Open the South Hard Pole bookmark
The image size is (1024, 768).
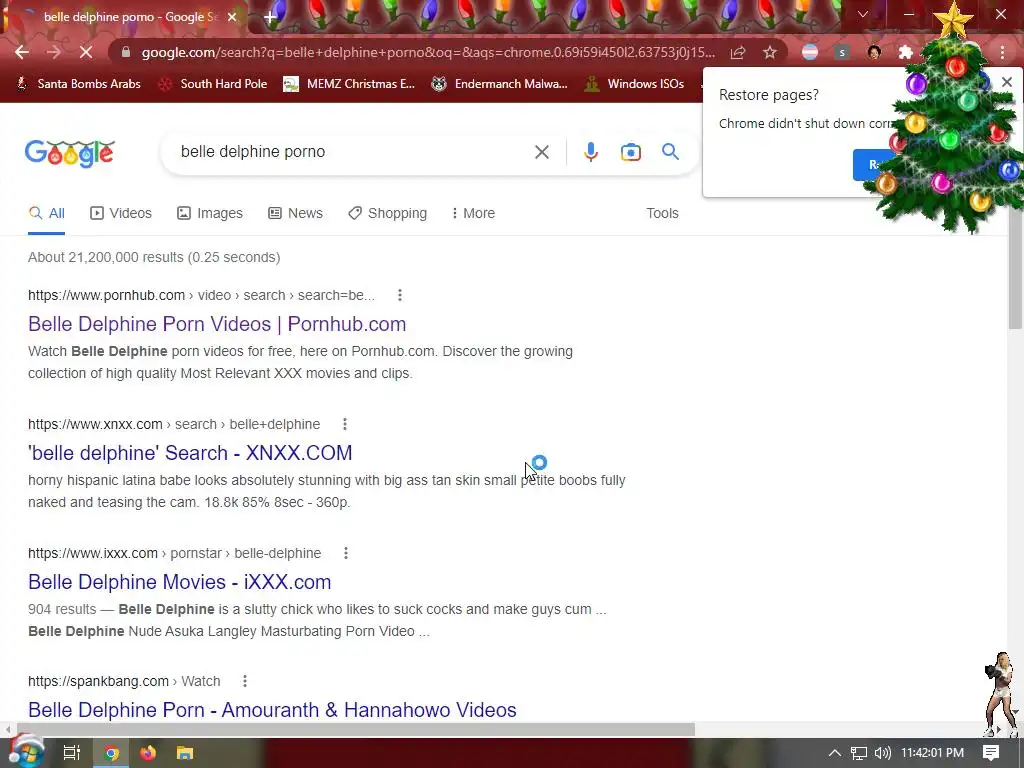[214, 84]
